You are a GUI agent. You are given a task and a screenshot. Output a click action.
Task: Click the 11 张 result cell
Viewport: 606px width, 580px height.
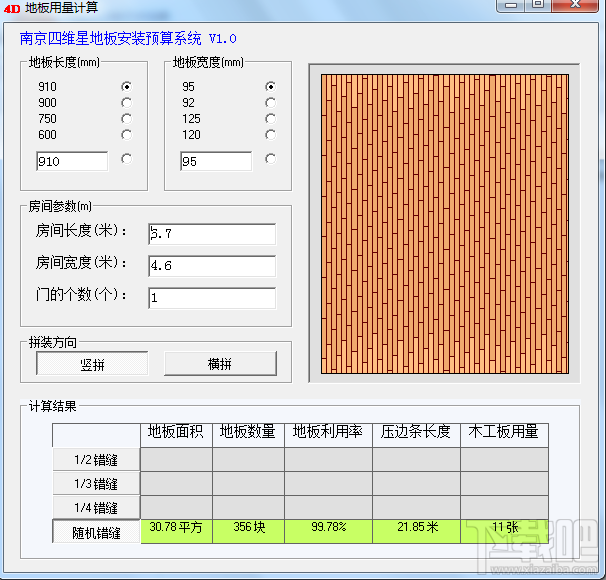(504, 532)
